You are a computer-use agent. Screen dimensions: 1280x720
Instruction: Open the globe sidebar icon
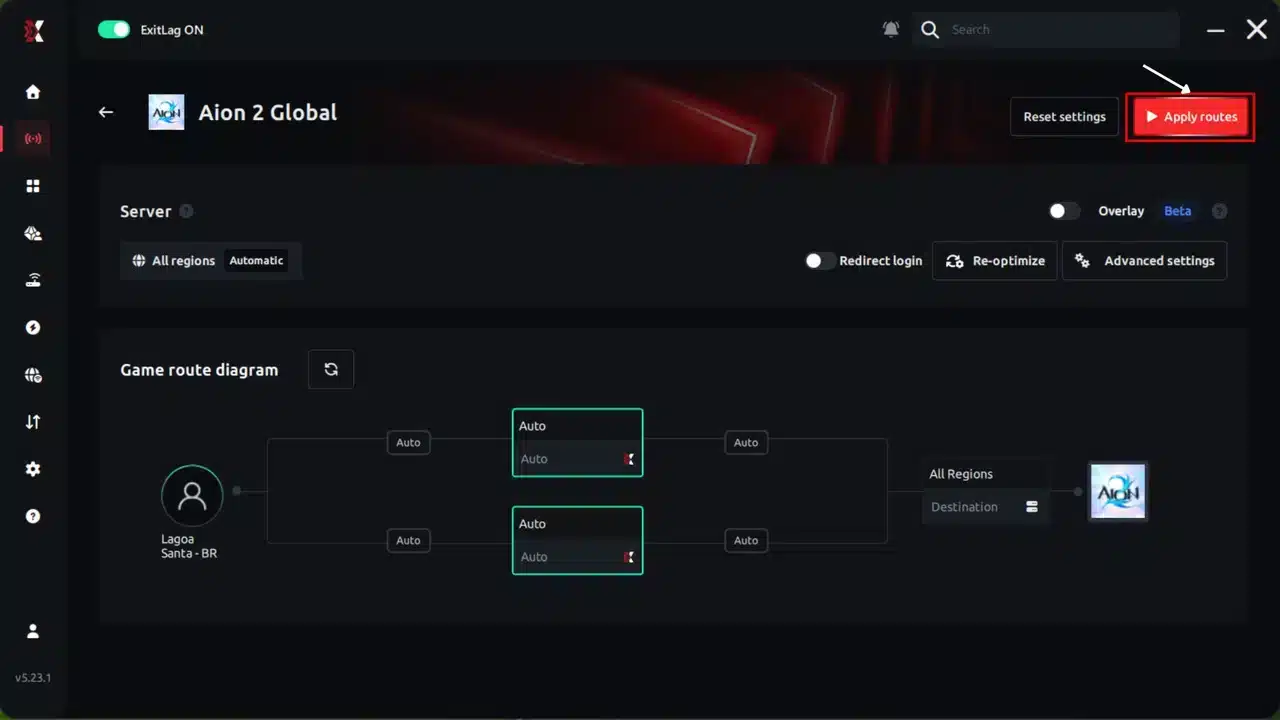(x=33, y=375)
